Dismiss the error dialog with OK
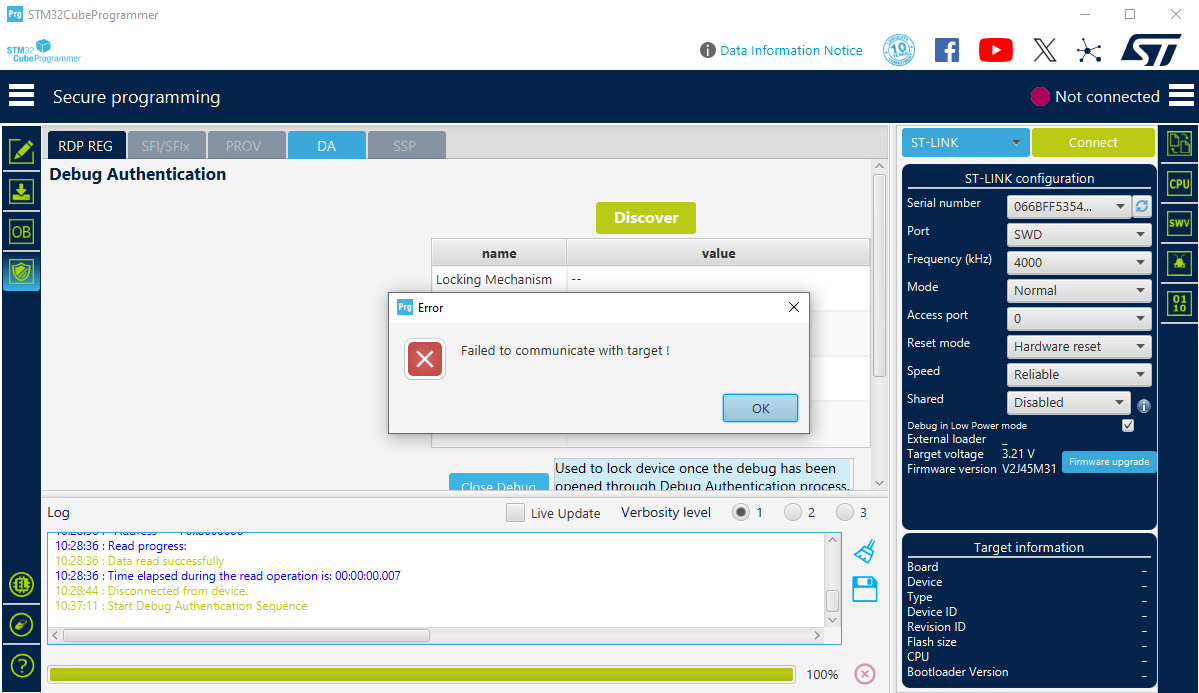The height and width of the screenshot is (693, 1199). [x=760, y=408]
